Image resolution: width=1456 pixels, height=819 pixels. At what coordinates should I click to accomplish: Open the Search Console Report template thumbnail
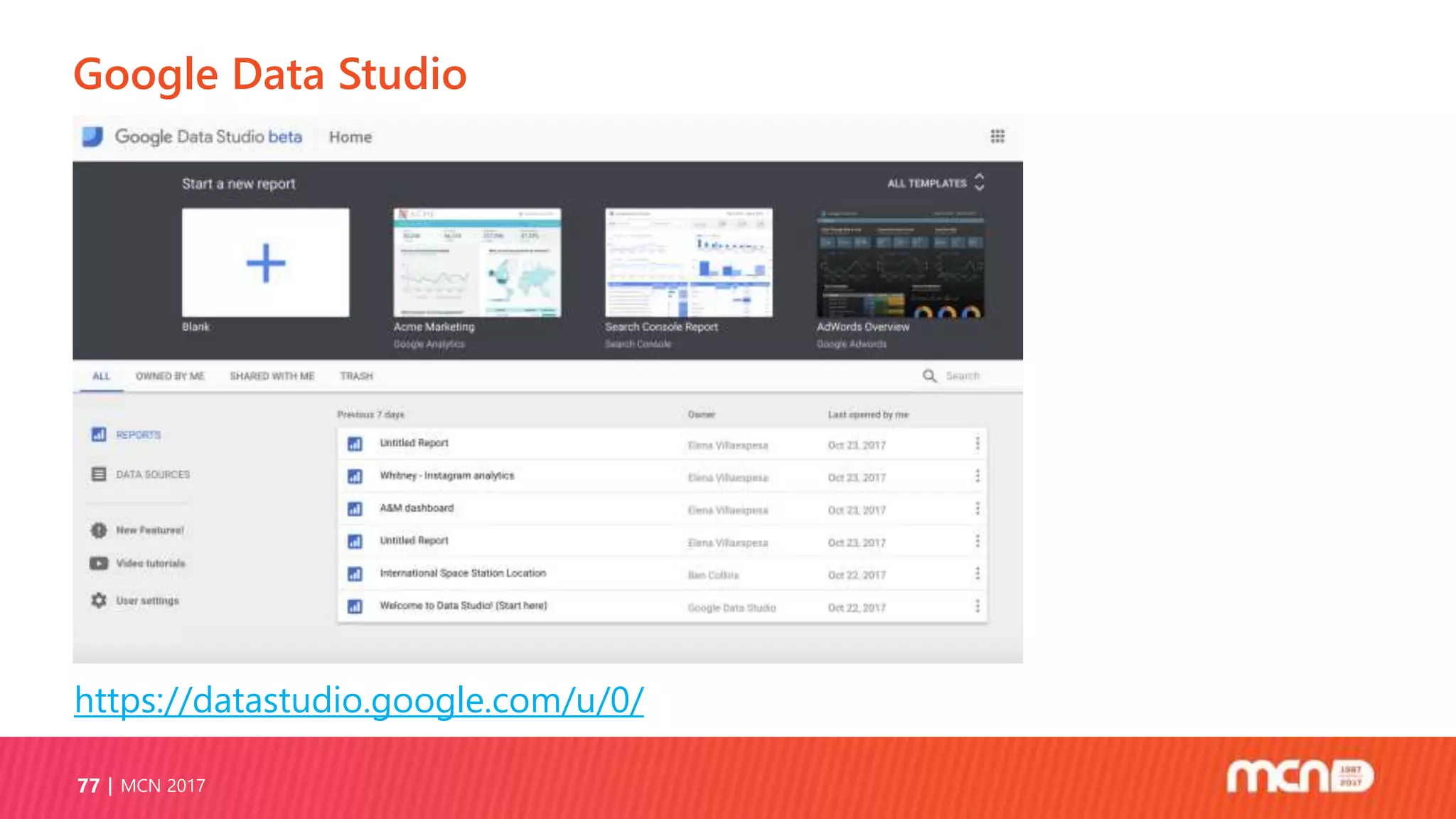pos(689,262)
